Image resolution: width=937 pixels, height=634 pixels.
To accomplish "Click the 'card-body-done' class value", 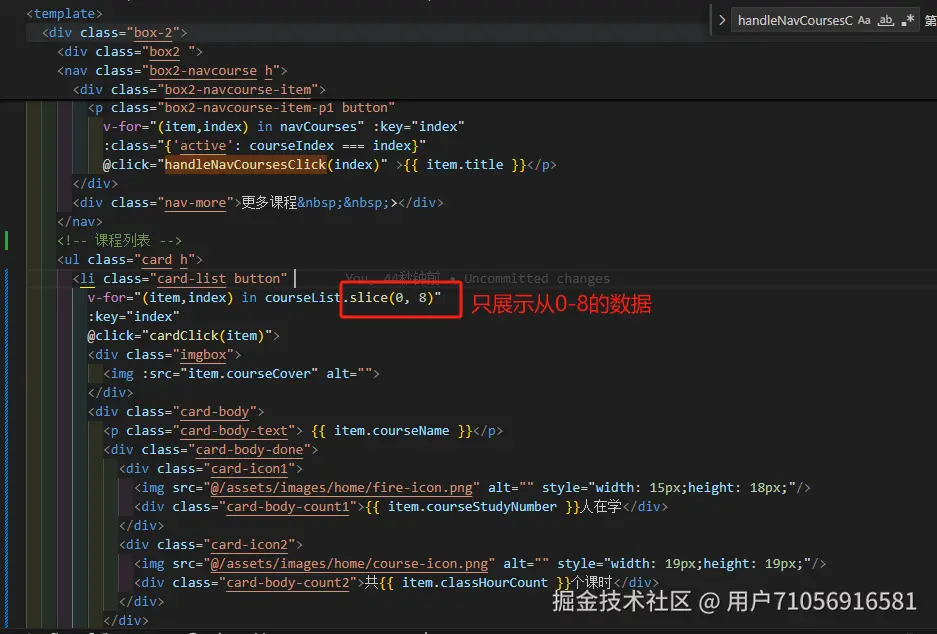I will pos(249,450).
